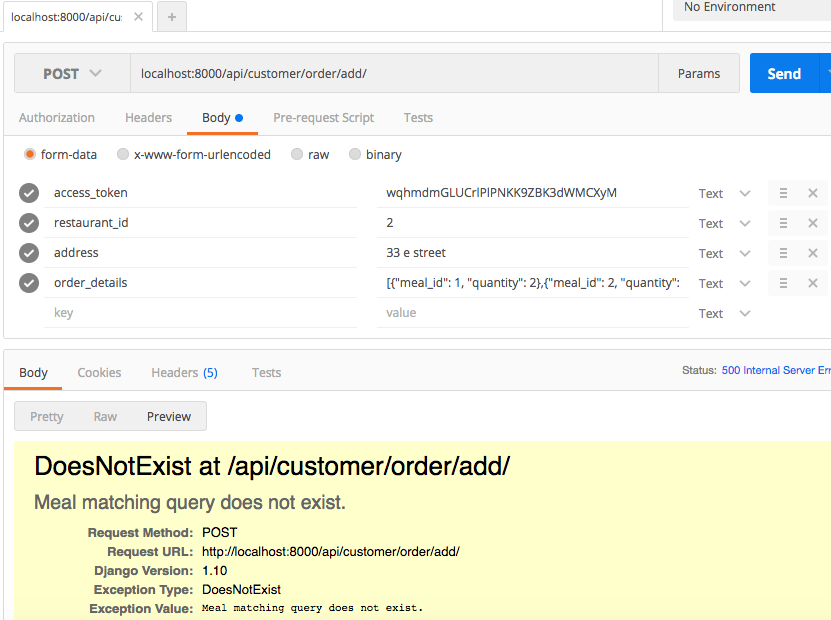Click the X on the localhost request tab
This screenshot has height=620, width=831.
tap(138, 16)
